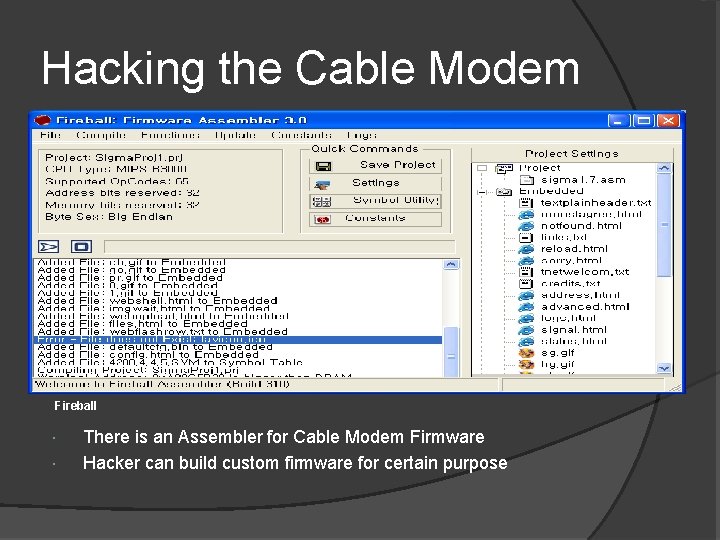Click the 'Project Settings' panel header
720x540 pixels.
(572, 154)
